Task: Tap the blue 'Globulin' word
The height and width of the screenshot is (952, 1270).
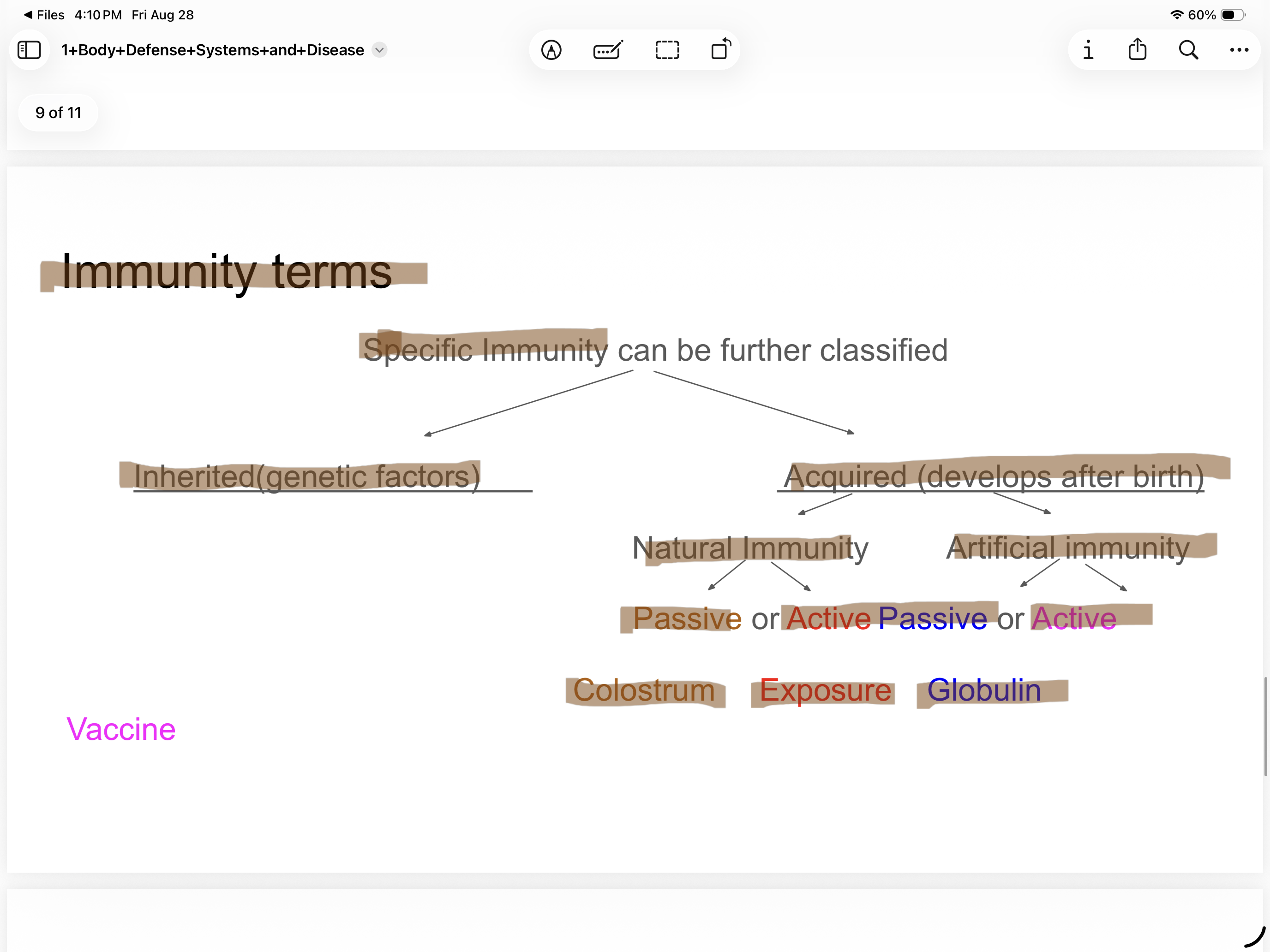Action: pyautogui.click(x=983, y=690)
